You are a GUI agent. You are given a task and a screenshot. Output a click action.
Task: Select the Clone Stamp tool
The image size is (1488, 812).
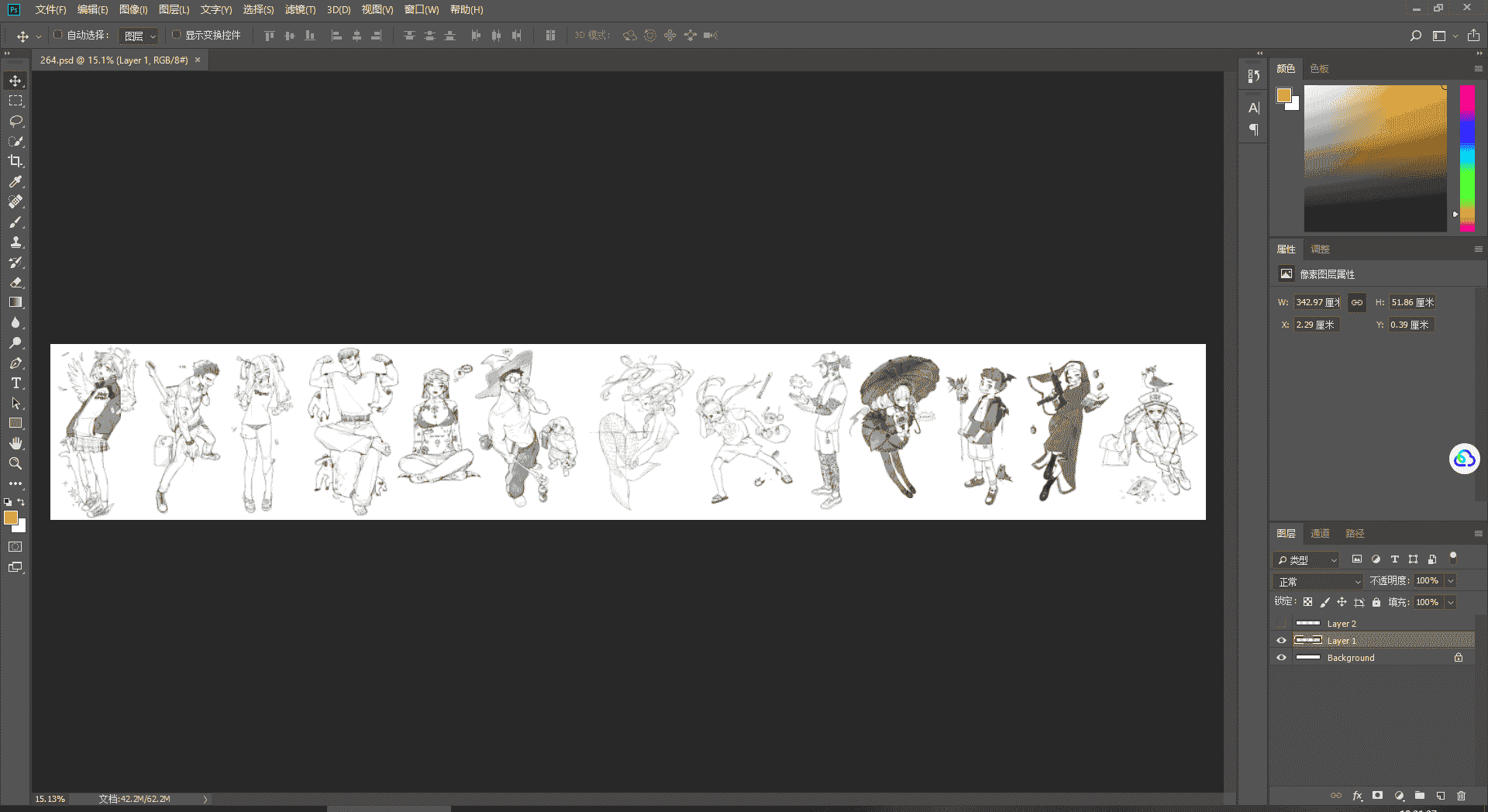point(15,242)
